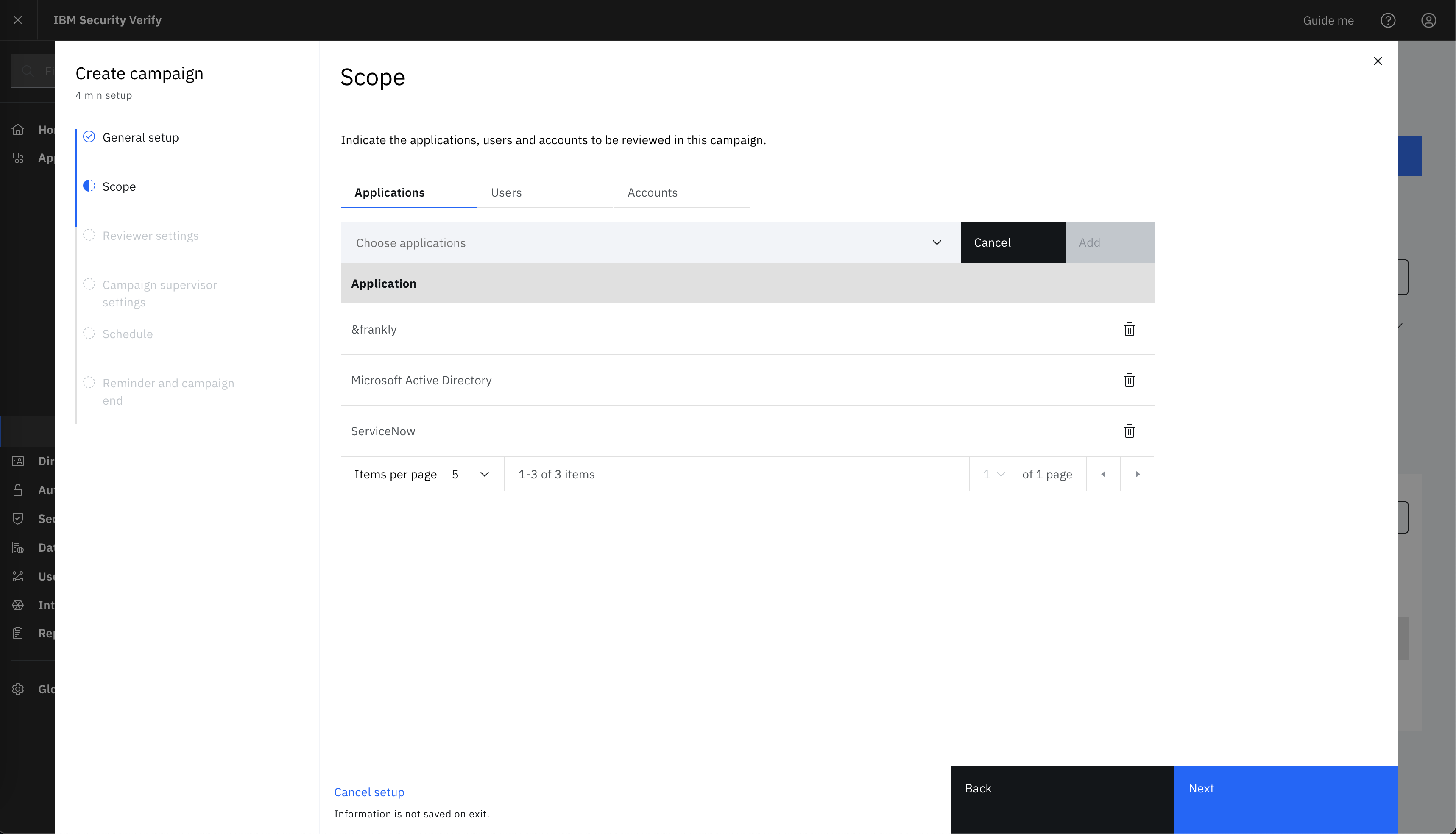Select the Microsoft Active Directory text
The width and height of the screenshot is (1456, 834).
[421, 380]
